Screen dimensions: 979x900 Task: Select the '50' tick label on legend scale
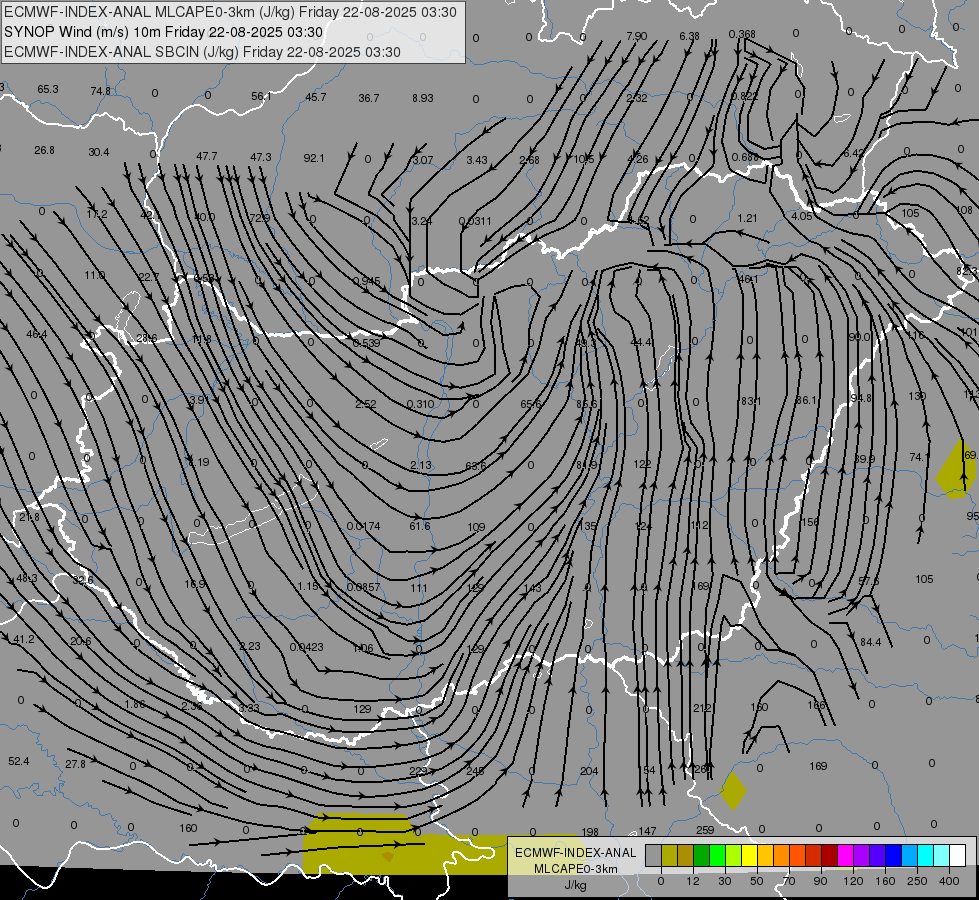tap(756, 881)
